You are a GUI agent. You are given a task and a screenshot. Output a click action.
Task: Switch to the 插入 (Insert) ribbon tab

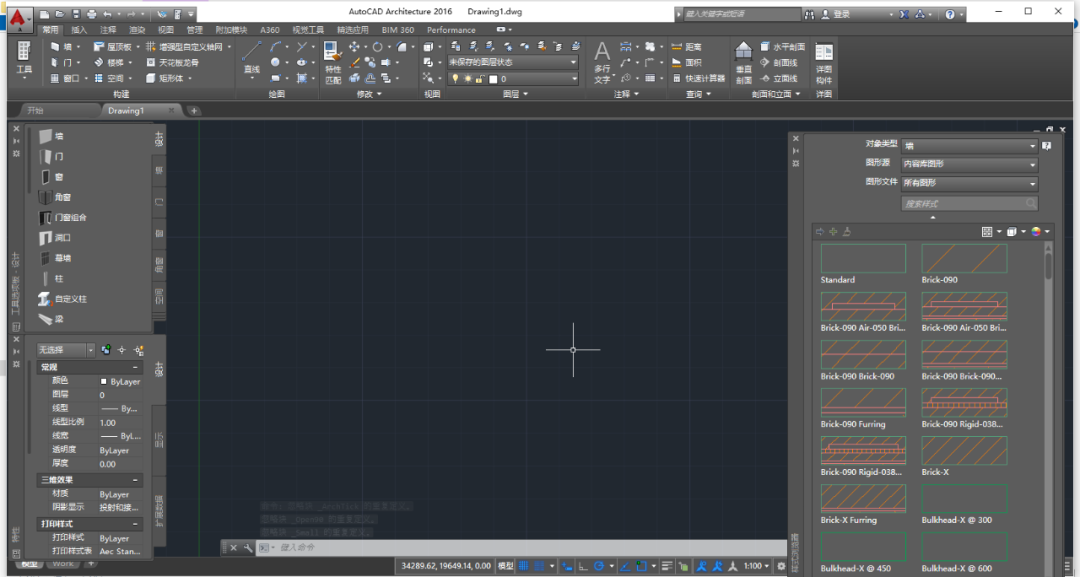(79, 30)
